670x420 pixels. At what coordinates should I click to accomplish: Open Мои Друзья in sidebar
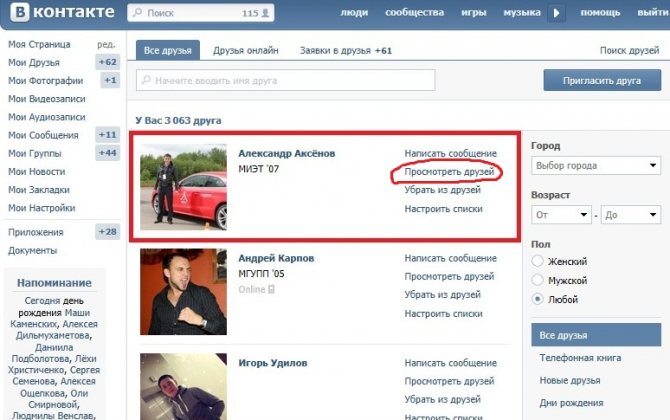click(34, 62)
